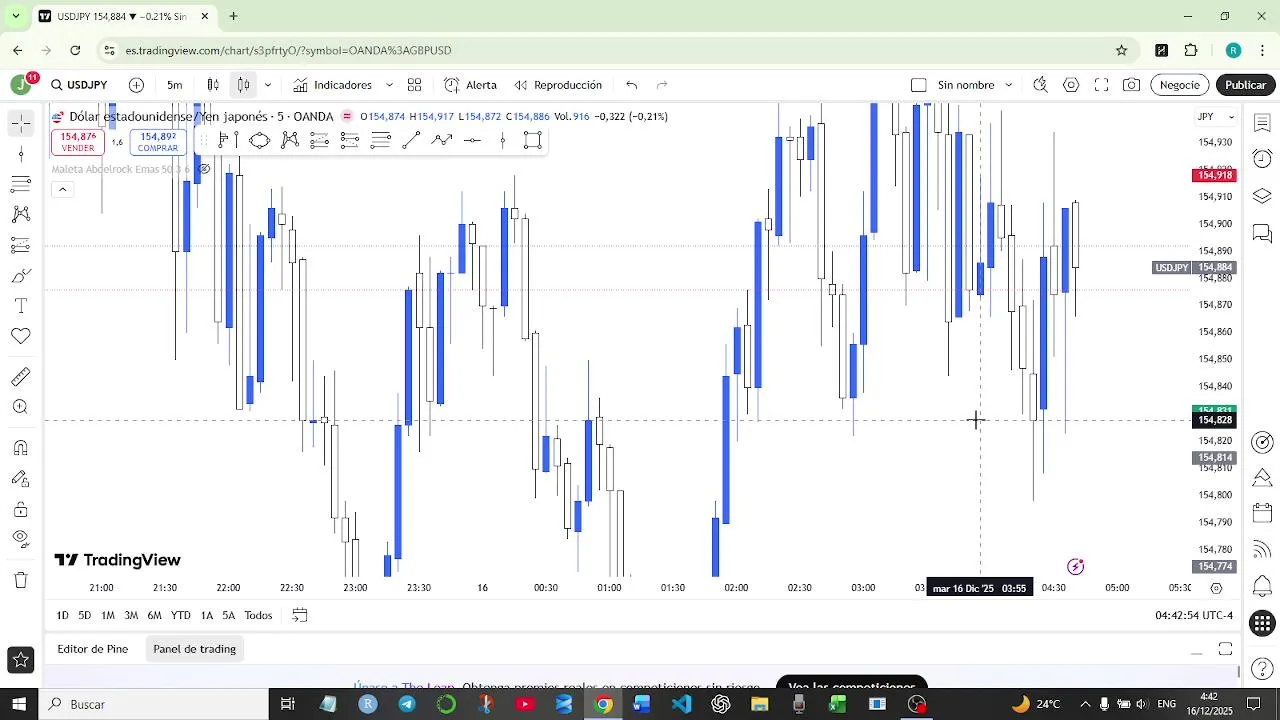Screen dimensions: 1280x720
Task: Undo last action arrow
Action: click(632, 85)
